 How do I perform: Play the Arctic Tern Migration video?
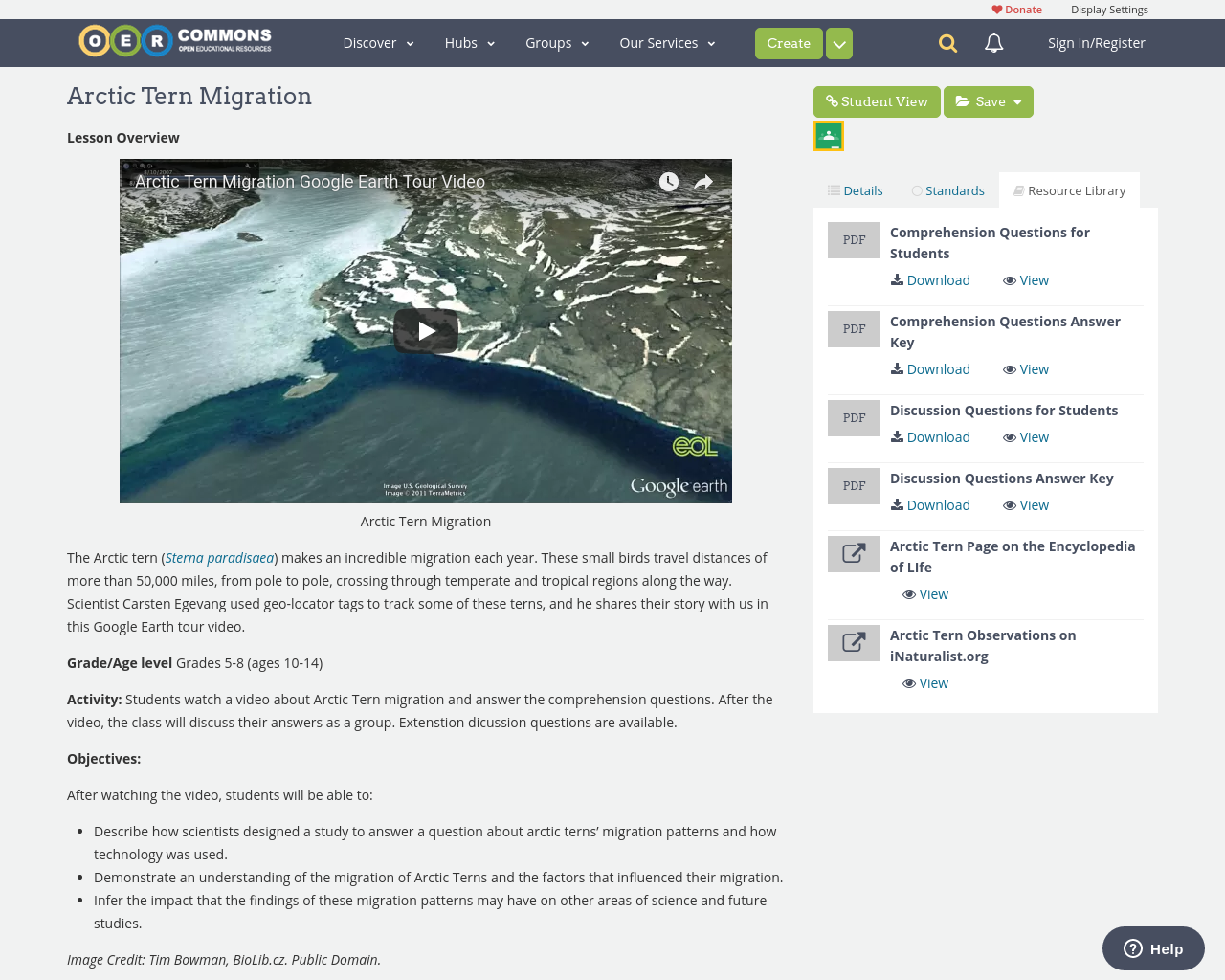pyautogui.click(x=426, y=329)
